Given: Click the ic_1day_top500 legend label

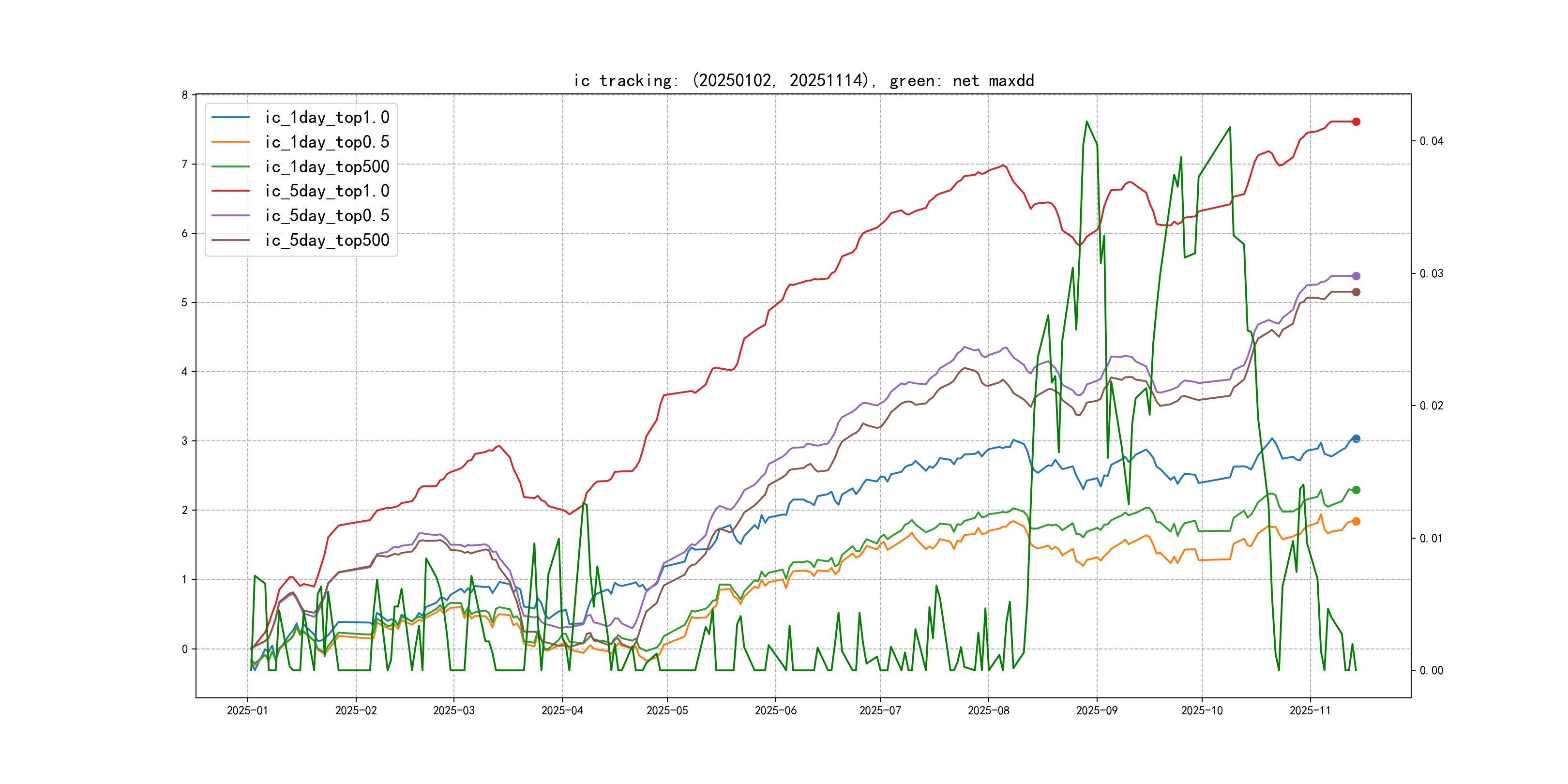Looking at the screenshot, I should [327, 167].
